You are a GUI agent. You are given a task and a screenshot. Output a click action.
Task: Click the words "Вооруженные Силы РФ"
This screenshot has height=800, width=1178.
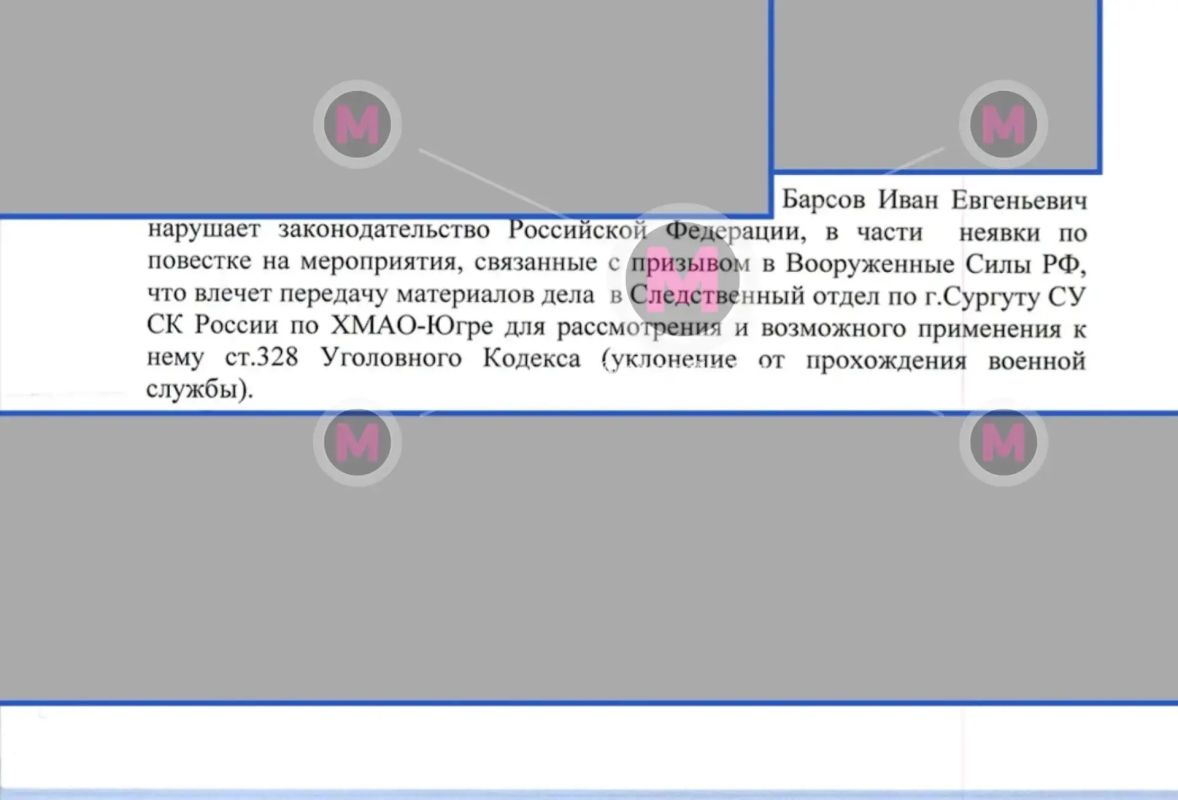coord(935,264)
